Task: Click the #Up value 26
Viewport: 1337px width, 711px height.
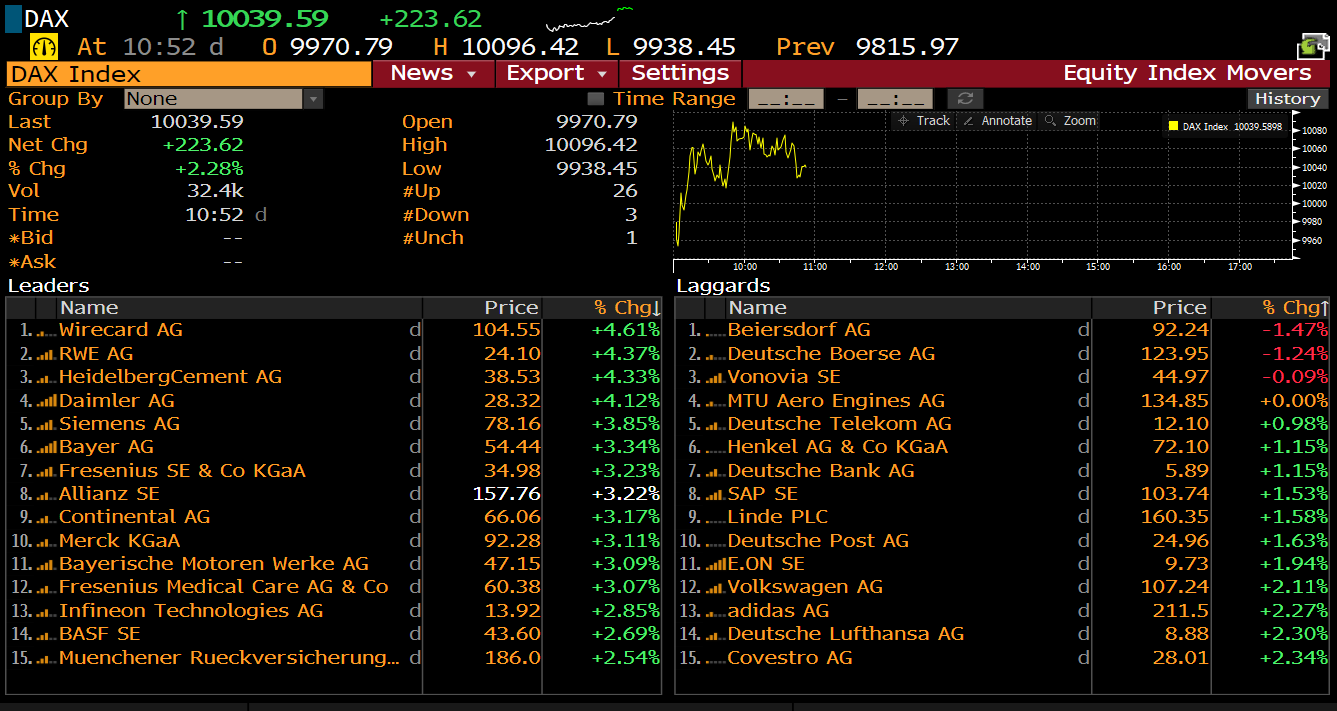Action: [x=625, y=191]
